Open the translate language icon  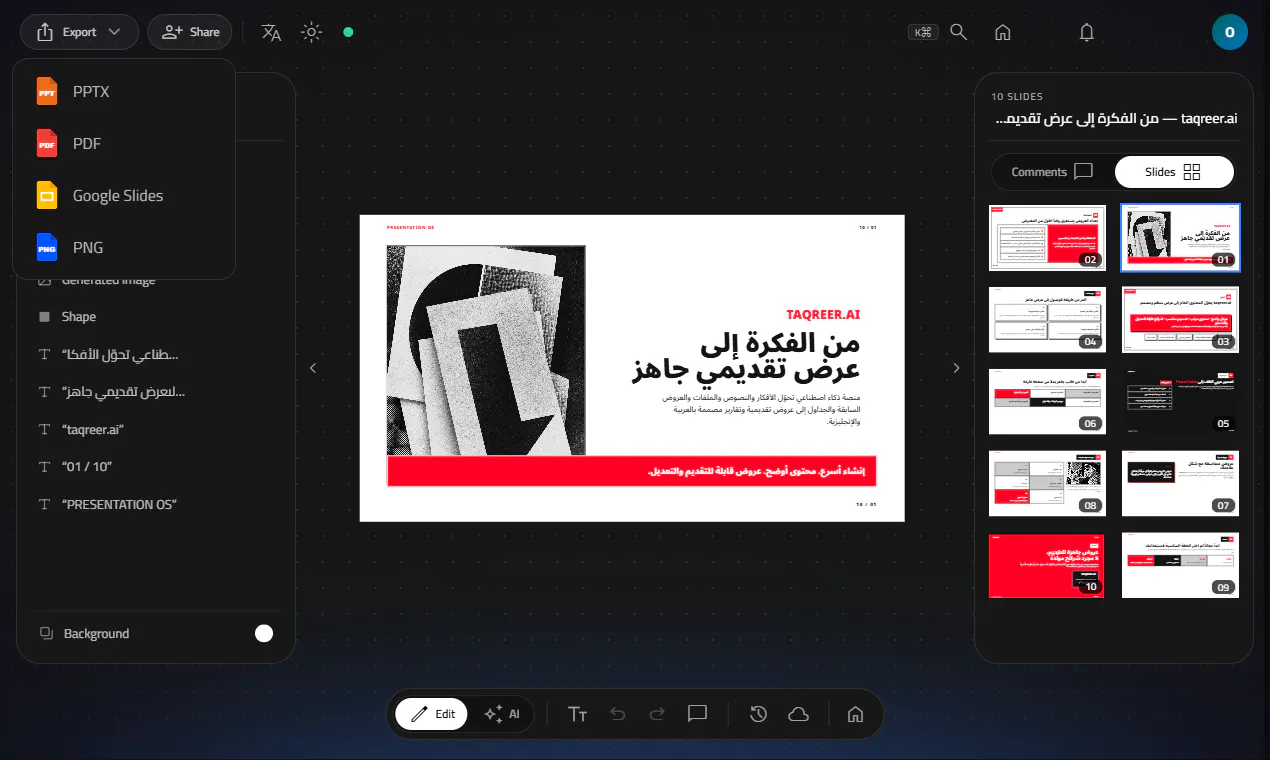[x=271, y=32]
